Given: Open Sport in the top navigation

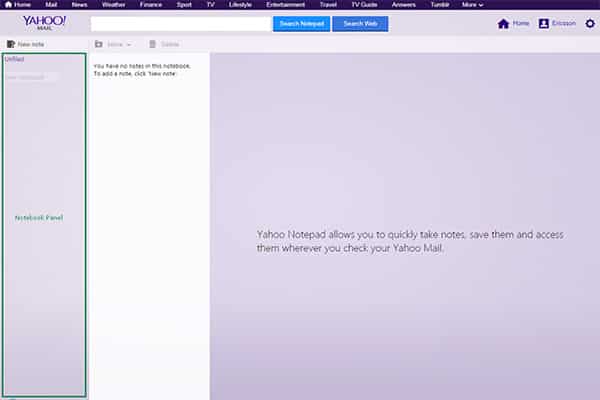Looking at the screenshot, I should pyautogui.click(x=184, y=5).
